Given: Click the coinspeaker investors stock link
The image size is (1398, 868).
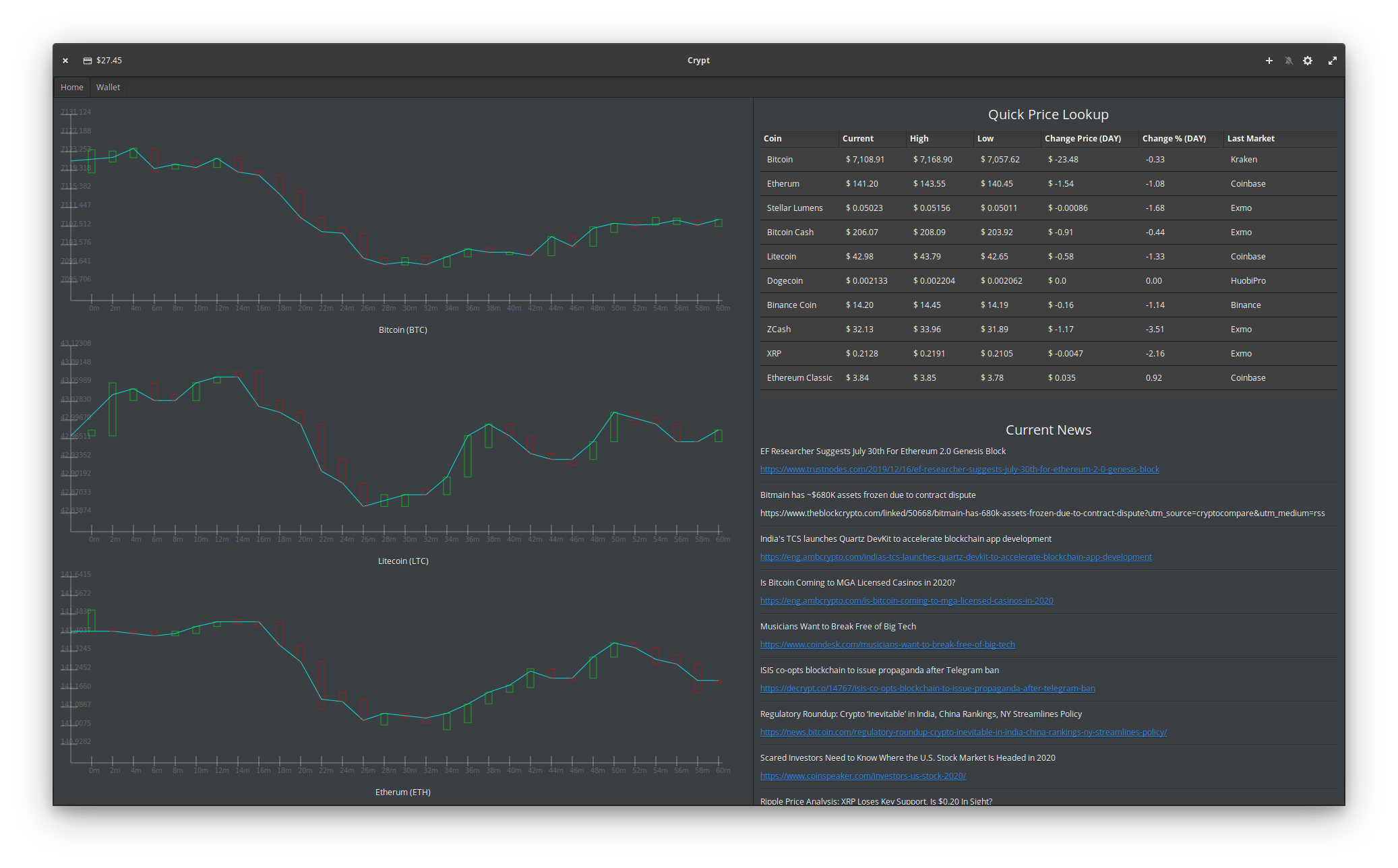Looking at the screenshot, I should coord(863,776).
